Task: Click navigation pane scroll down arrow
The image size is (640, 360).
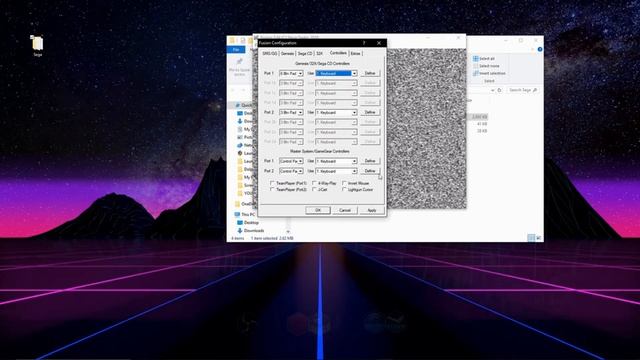Action: coord(288,231)
